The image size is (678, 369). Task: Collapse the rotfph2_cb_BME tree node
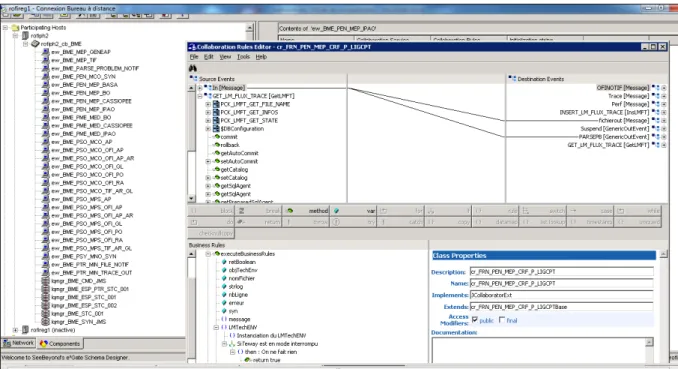click(26, 44)
